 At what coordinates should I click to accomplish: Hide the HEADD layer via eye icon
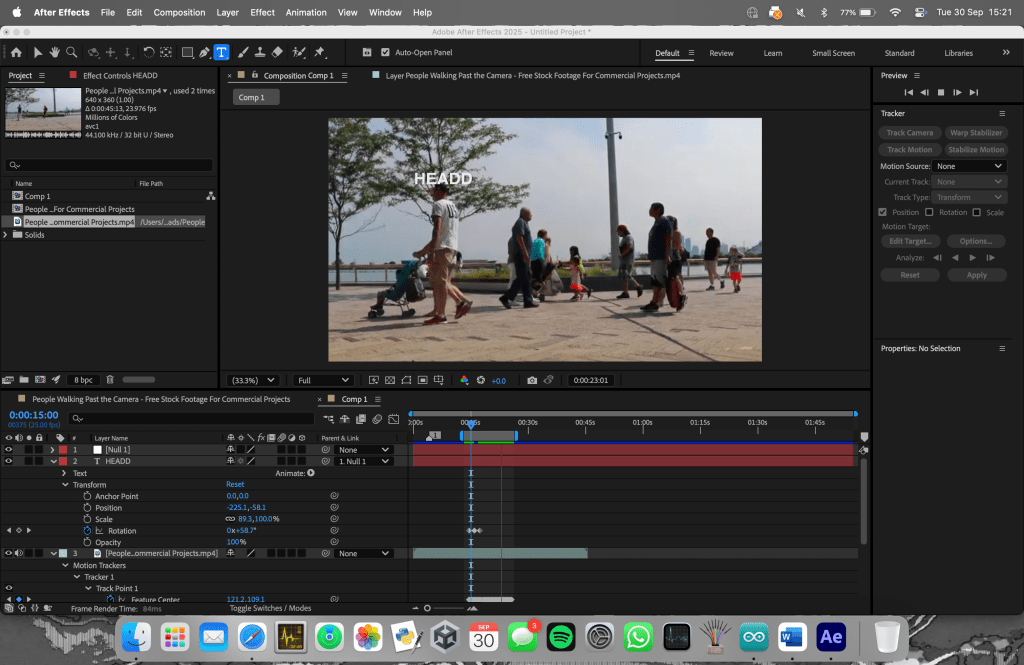coord(8,461)
